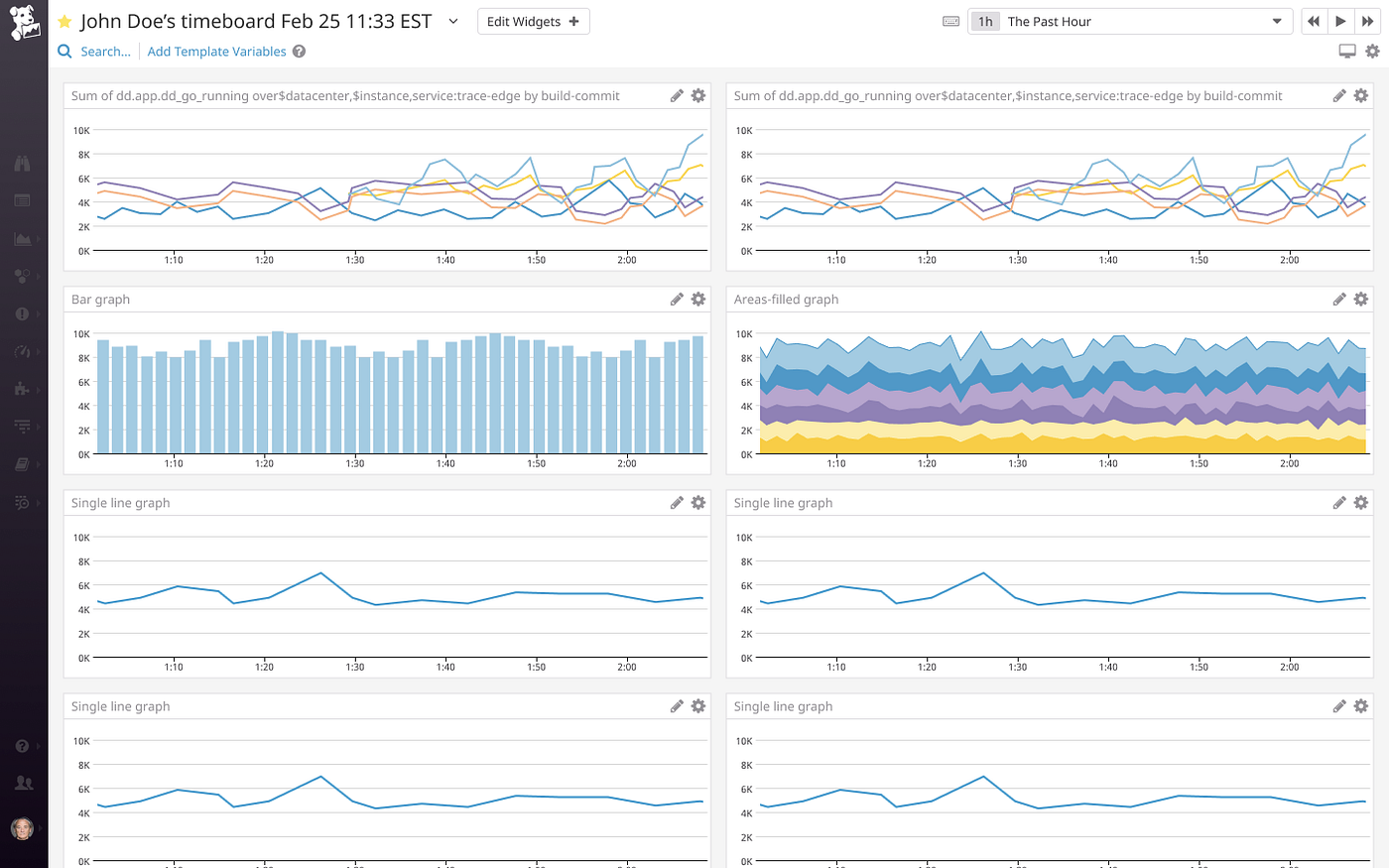The width and height of the screenshot is (1389, 868).
Task: Open Dashboards chart icon in sidebar
Action: (23, 239)
